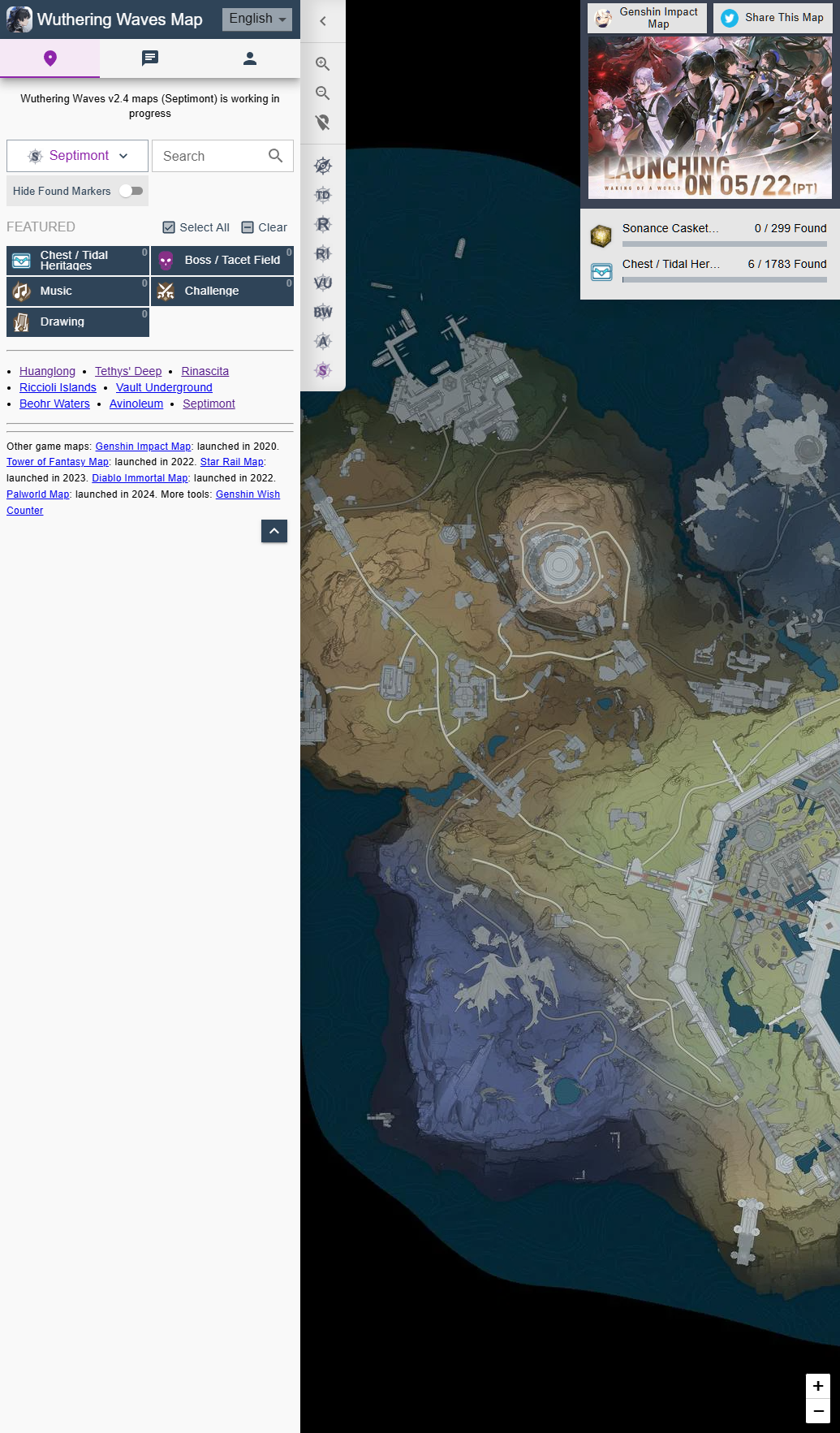
Task: Switch to Huanglong map compass icon
Action: (323, 166)
